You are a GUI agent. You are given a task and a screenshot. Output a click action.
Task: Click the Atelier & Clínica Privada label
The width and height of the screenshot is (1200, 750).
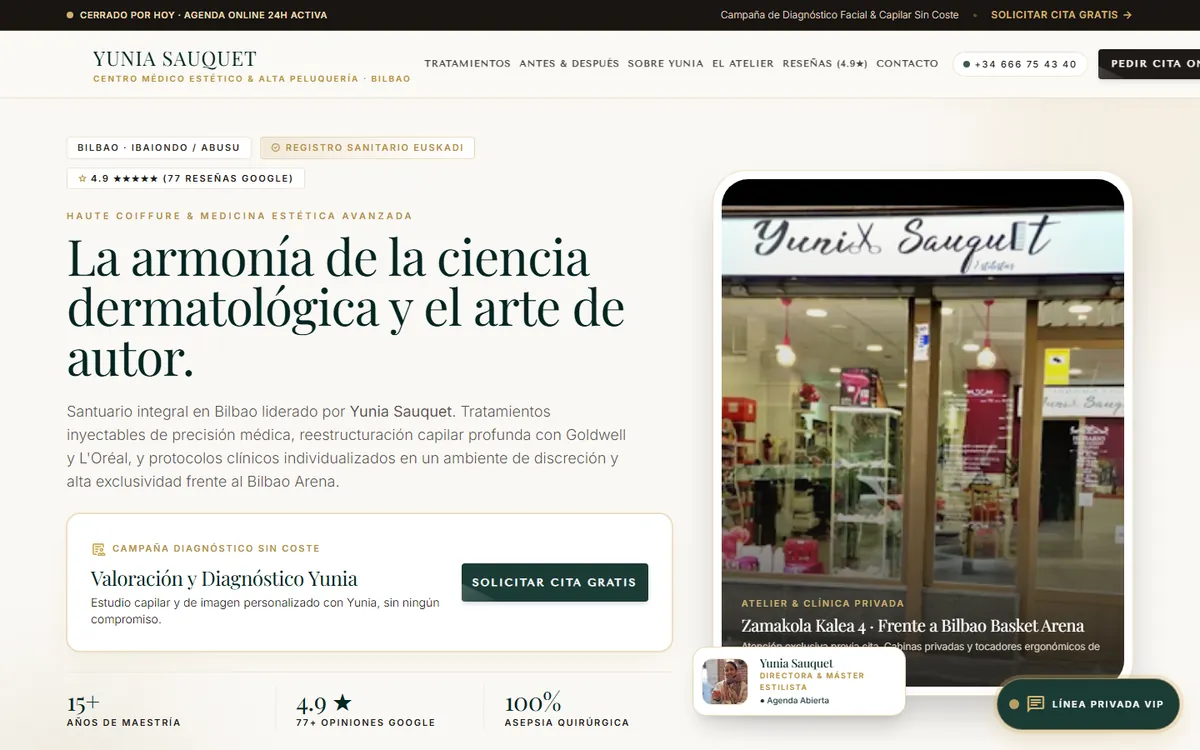pyautogui.click(x=823, y=603)
